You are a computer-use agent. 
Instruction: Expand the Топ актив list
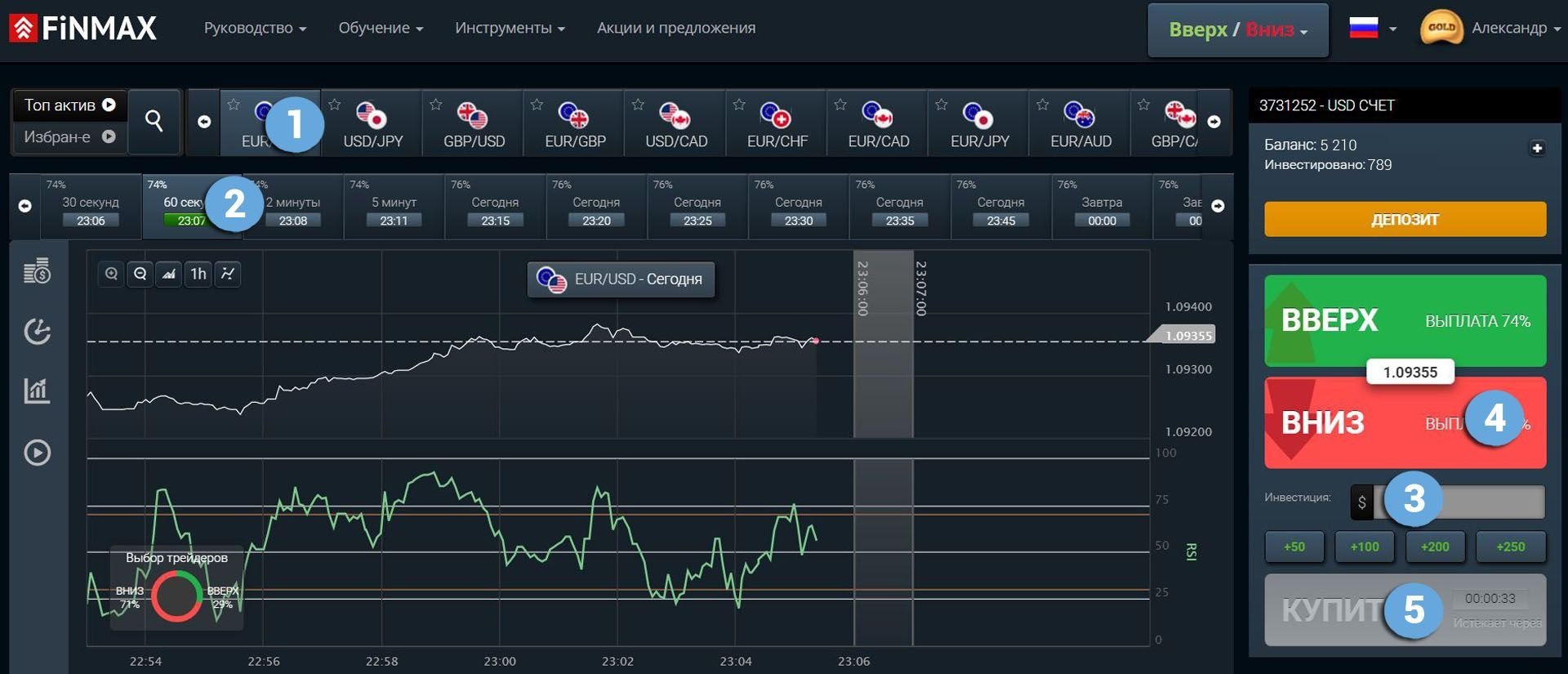coord(70,105)
